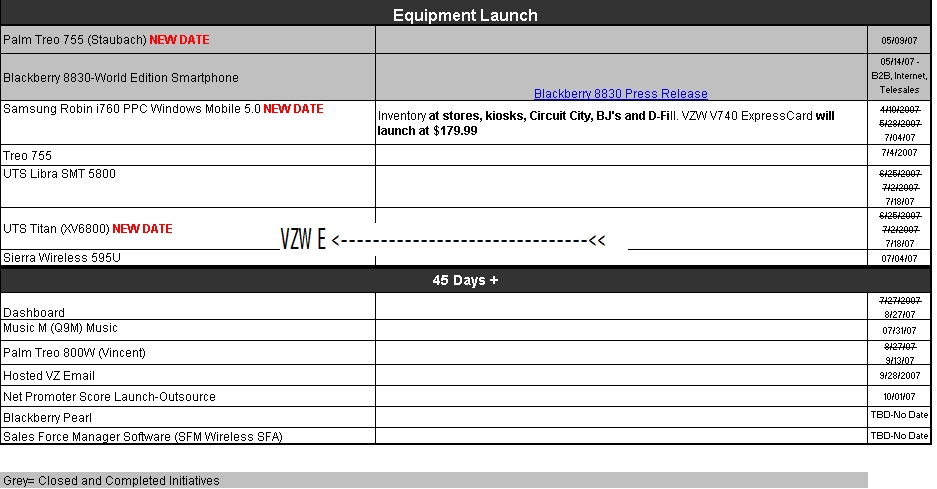
Task: Select NEW DATE label beside UTS Titan
Action: tap(142, 229)
